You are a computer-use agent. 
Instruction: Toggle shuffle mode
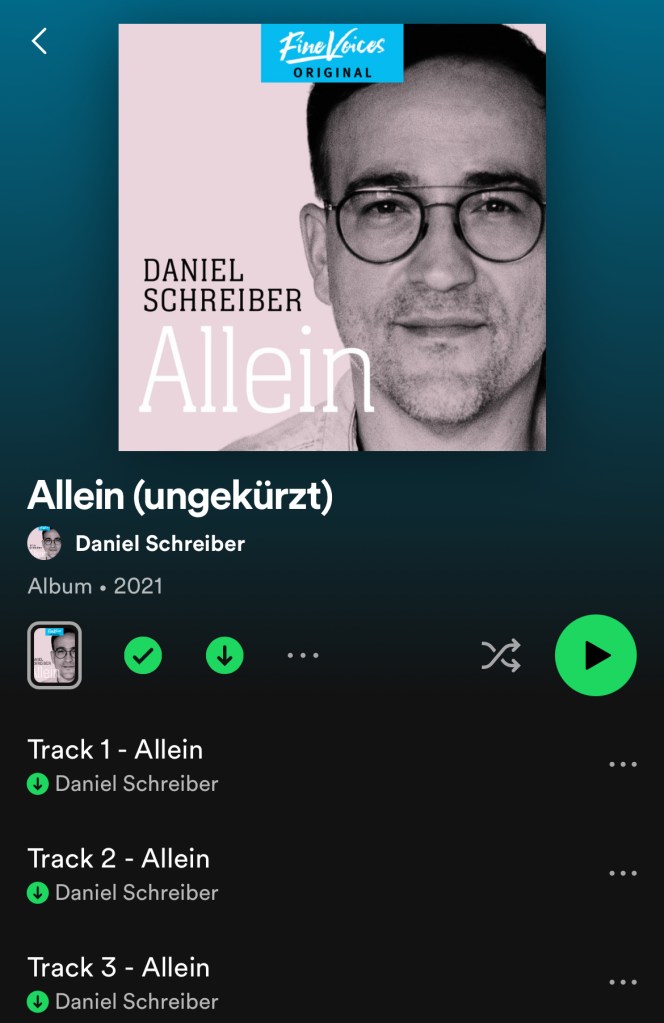point(501,655)
